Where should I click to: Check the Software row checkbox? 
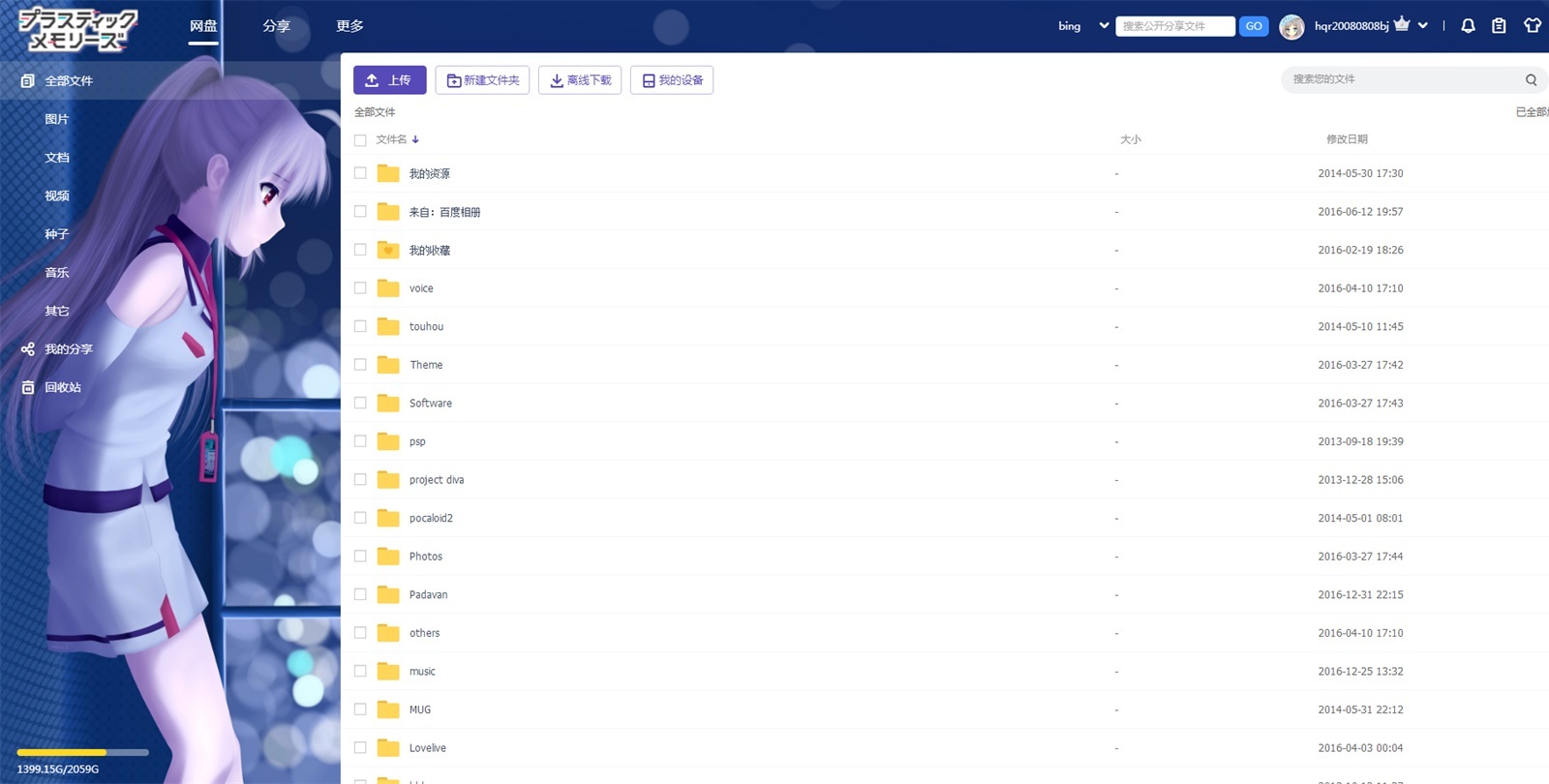tap(360, 403)
